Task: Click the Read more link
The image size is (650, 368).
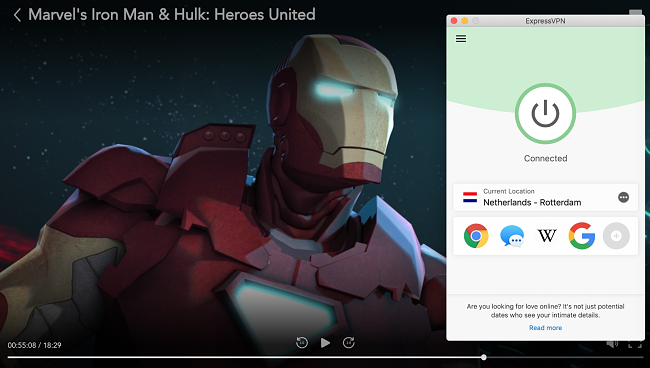Action: click(545, 327)
